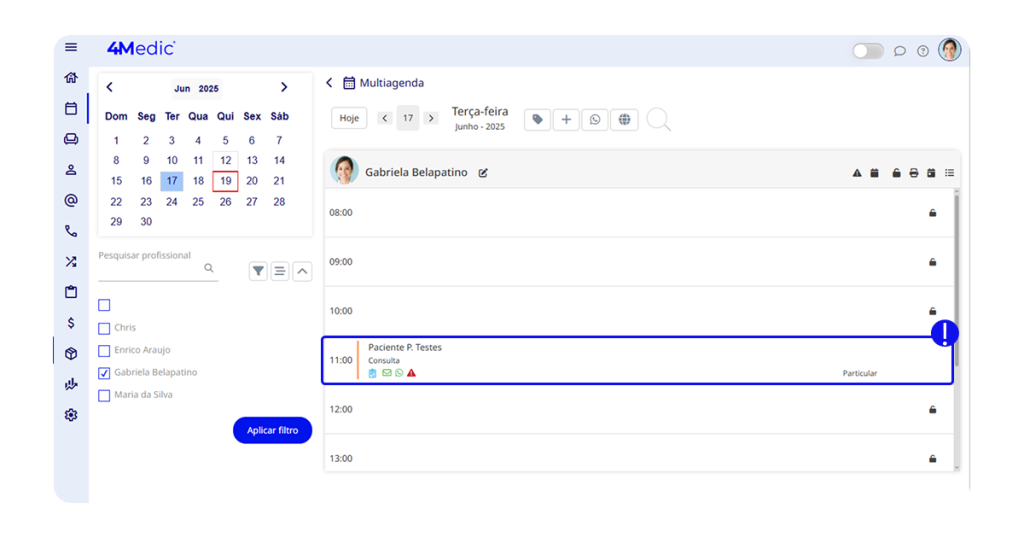Open the magnifying glass search icon

coord(658,120)
